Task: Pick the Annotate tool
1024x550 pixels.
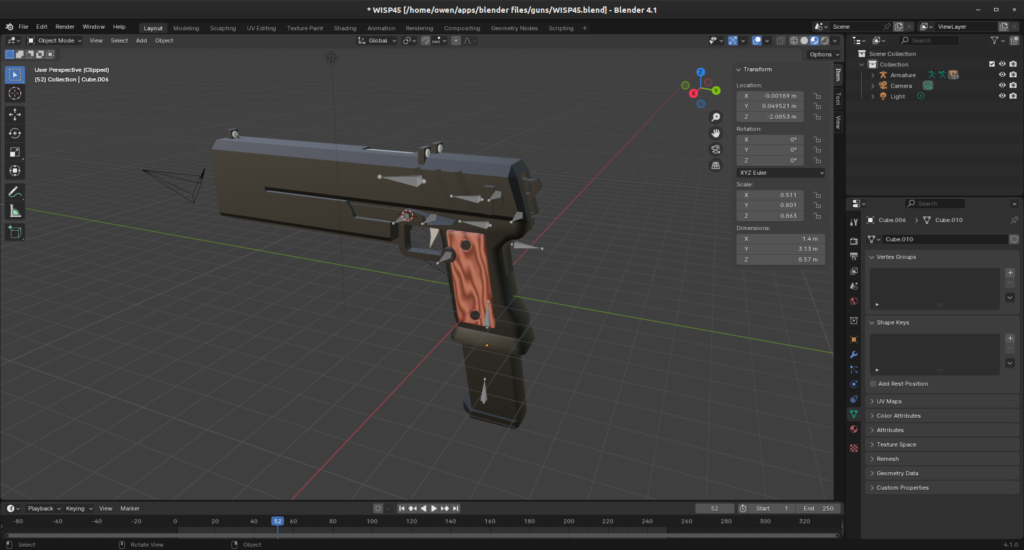Action: [14, 192]
